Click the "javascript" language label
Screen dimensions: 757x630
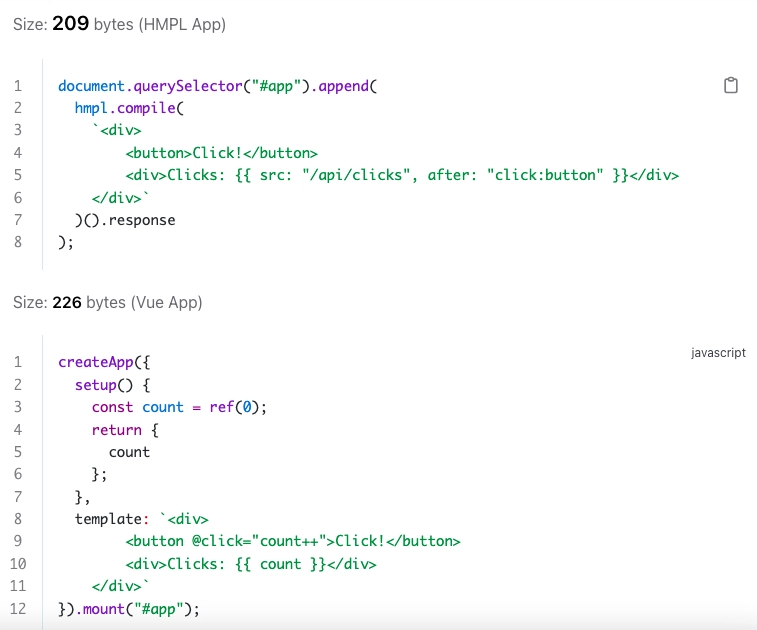click(718, 353)
